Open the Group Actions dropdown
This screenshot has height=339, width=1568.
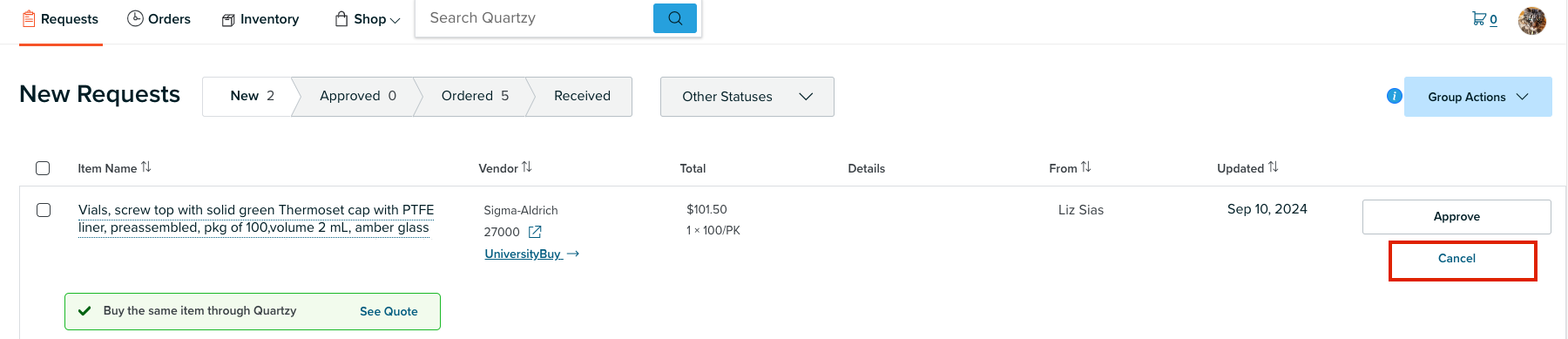(x=1477, y=97)
